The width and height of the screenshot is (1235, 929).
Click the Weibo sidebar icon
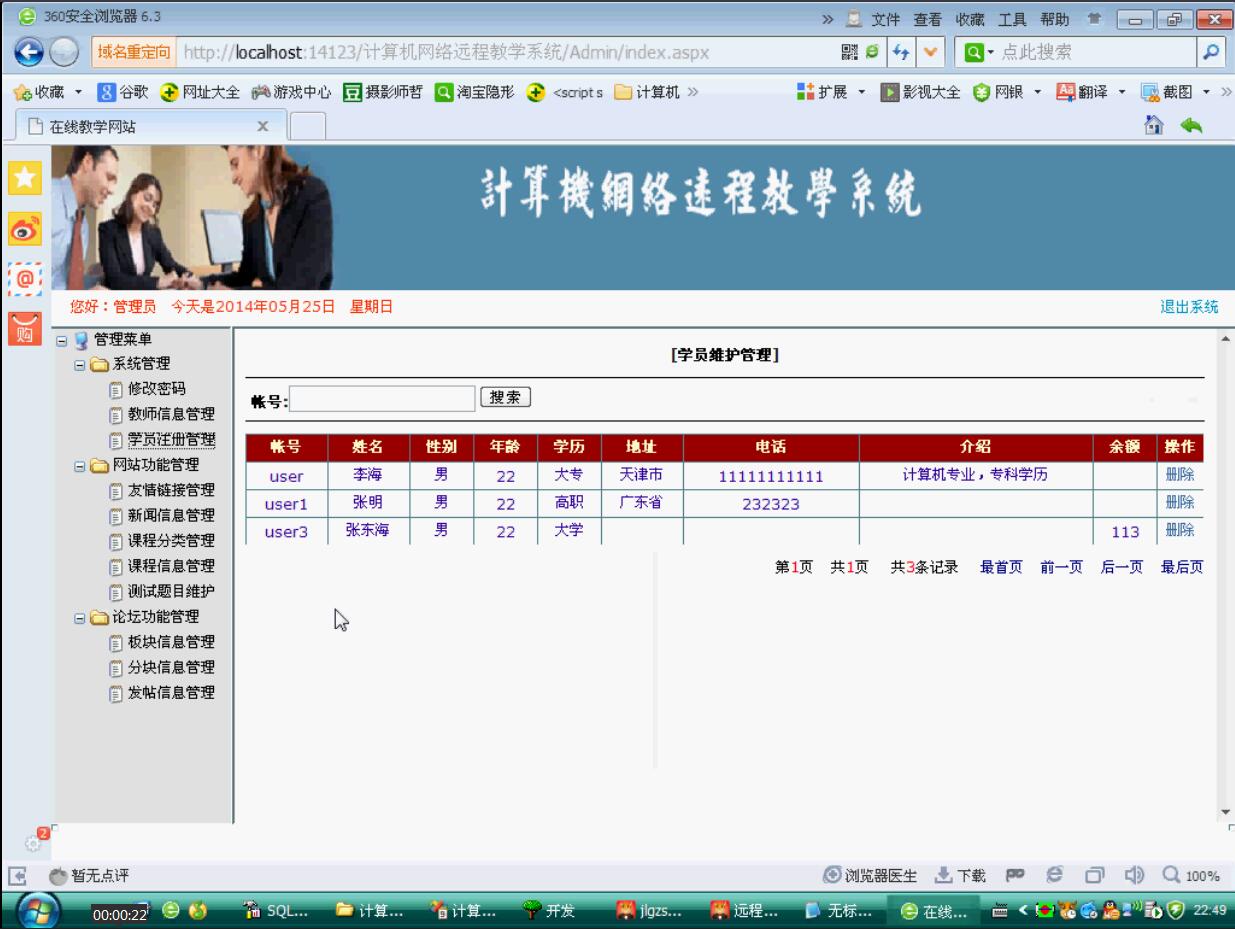click(23, 228)
